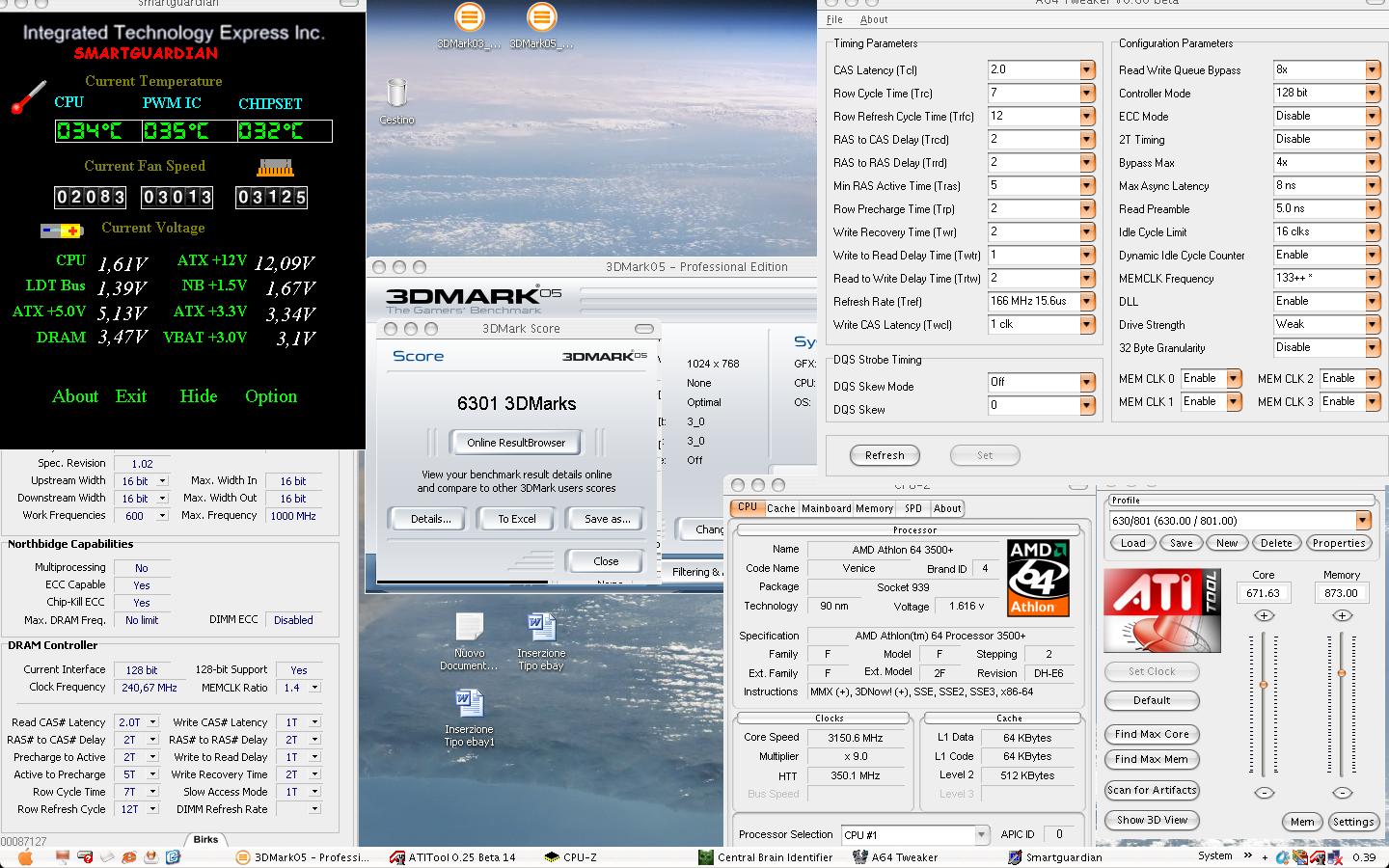Open Row Cycle Time (Trc) dropdown
1389x868 pixels.
[x=1087, y=94]
